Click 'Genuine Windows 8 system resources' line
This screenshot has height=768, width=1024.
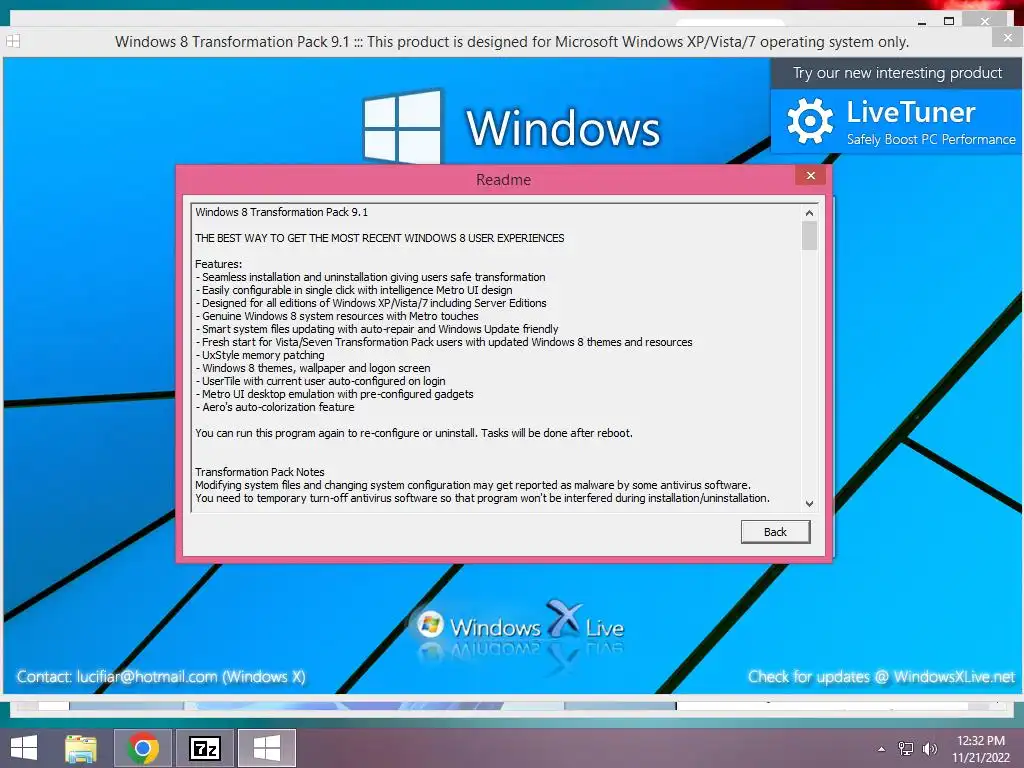tap(337, 316)
